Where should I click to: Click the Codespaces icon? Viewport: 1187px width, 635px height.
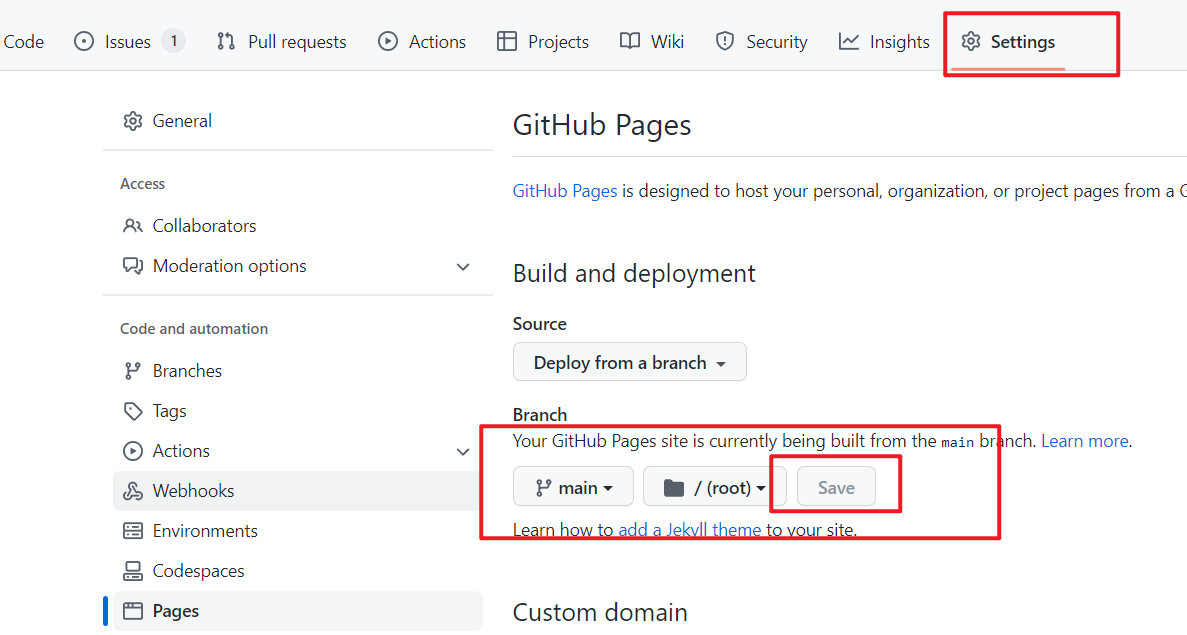coord(132,571)
